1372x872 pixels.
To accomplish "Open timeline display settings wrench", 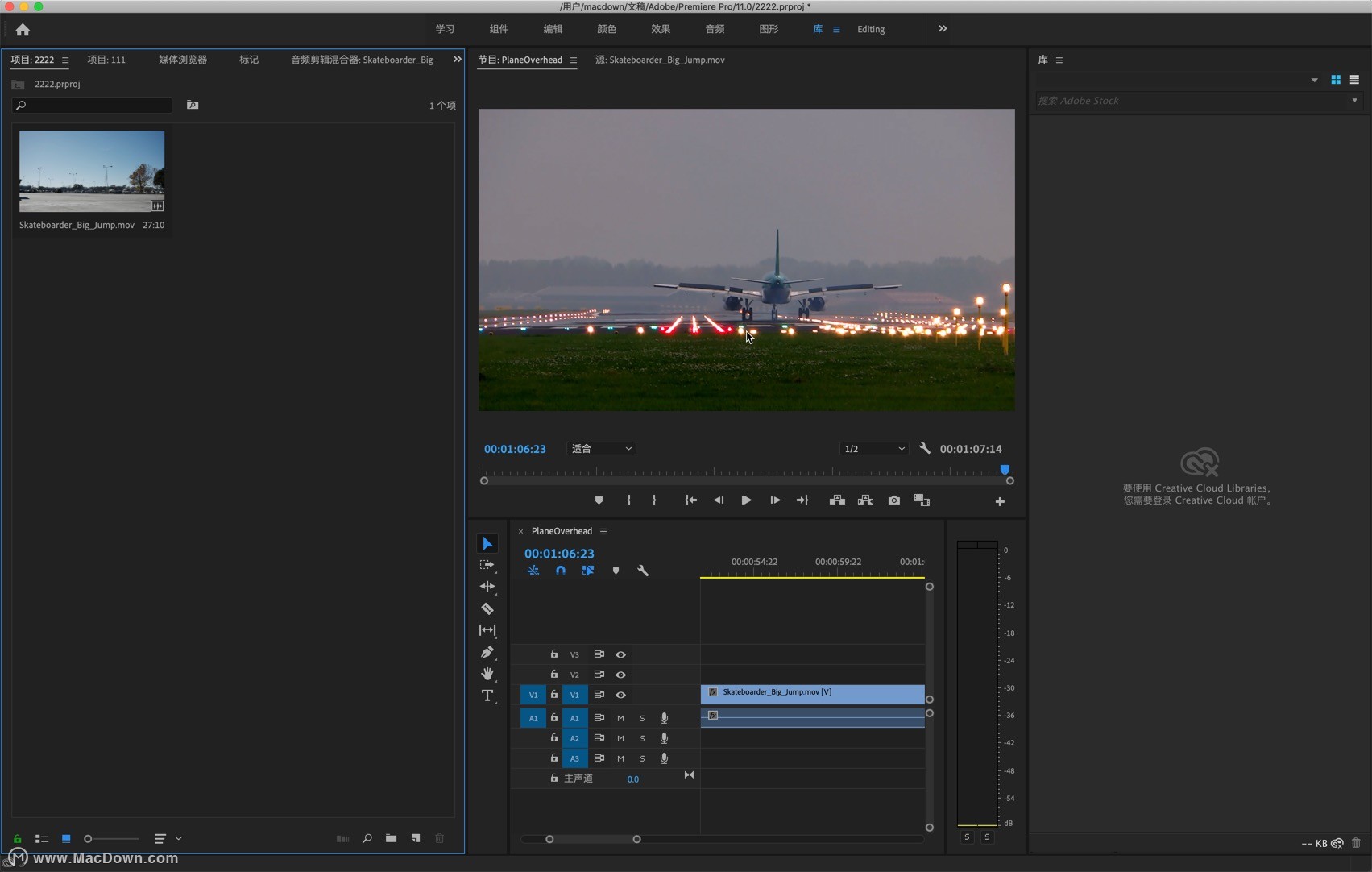I will pyautogui.click(x=643, y=571).
